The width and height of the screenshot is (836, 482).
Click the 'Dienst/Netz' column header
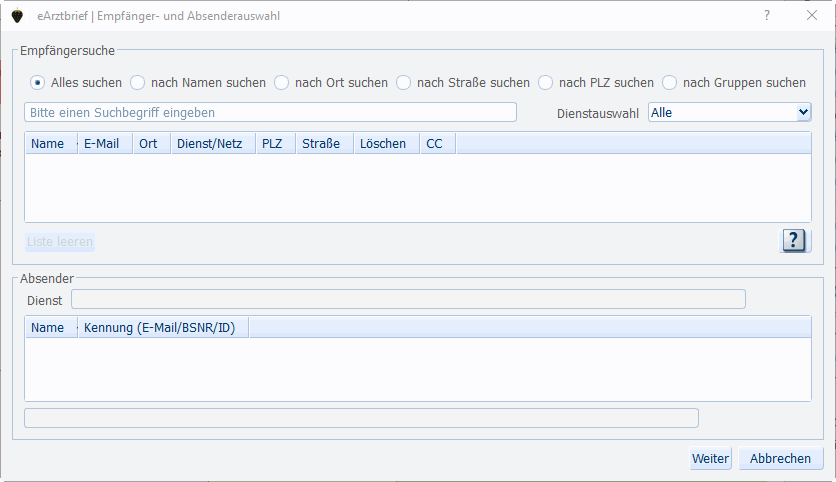213,143
